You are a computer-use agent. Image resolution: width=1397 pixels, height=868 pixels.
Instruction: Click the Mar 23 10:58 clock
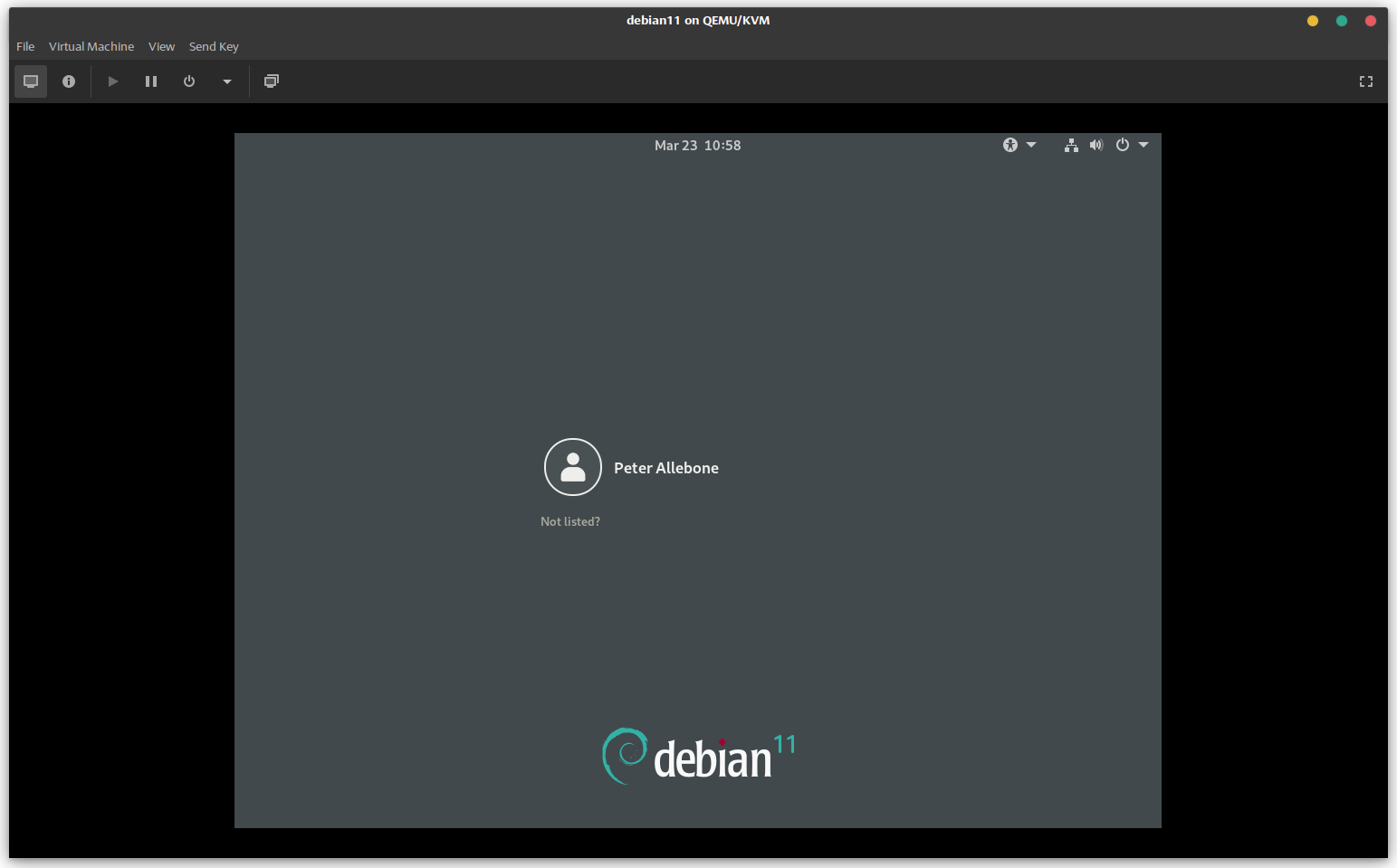click(697, 146)
